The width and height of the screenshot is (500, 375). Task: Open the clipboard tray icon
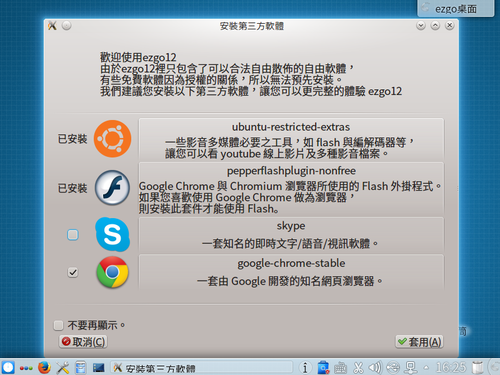(323, 368)
